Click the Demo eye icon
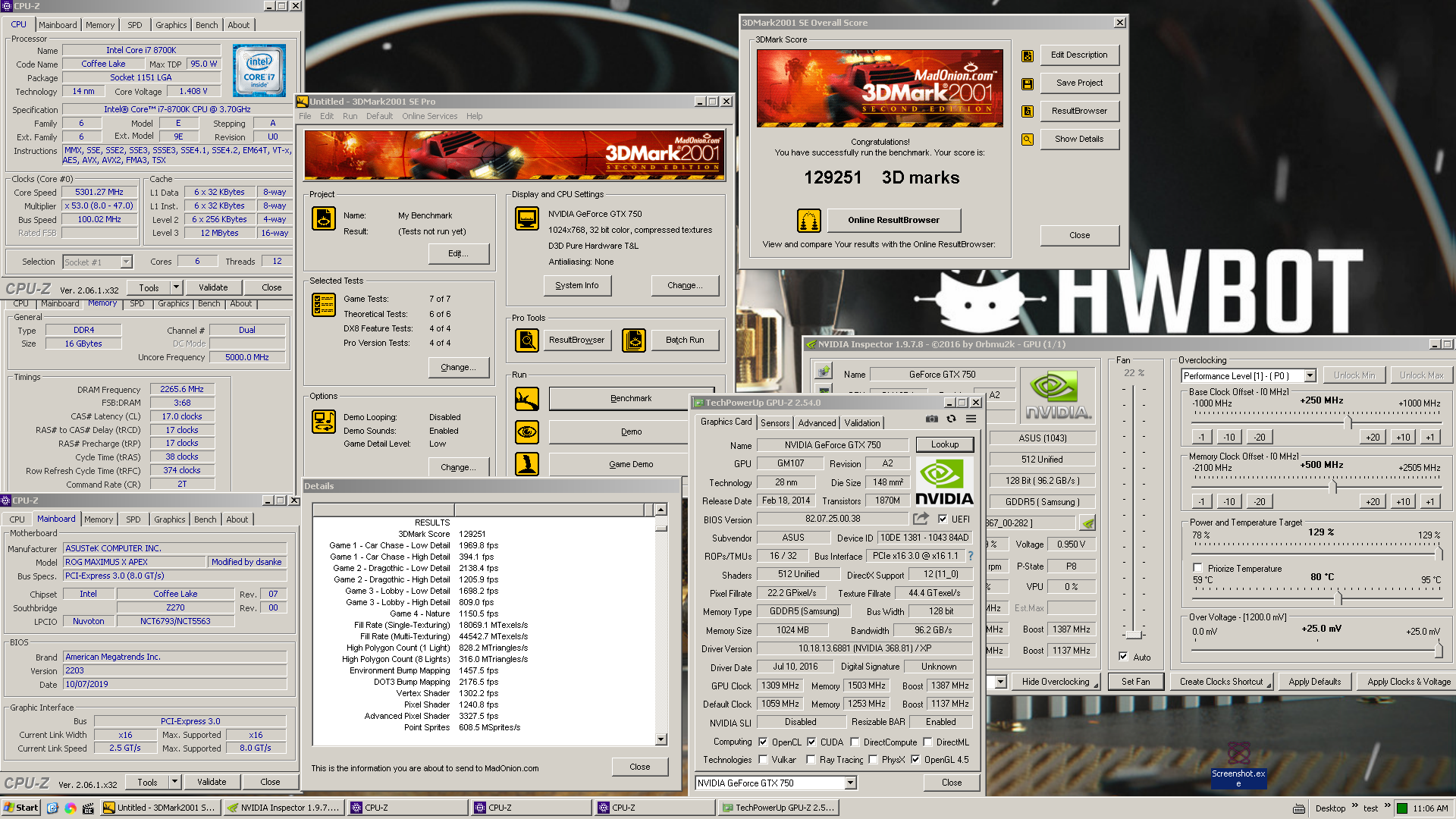 point(526,431)
